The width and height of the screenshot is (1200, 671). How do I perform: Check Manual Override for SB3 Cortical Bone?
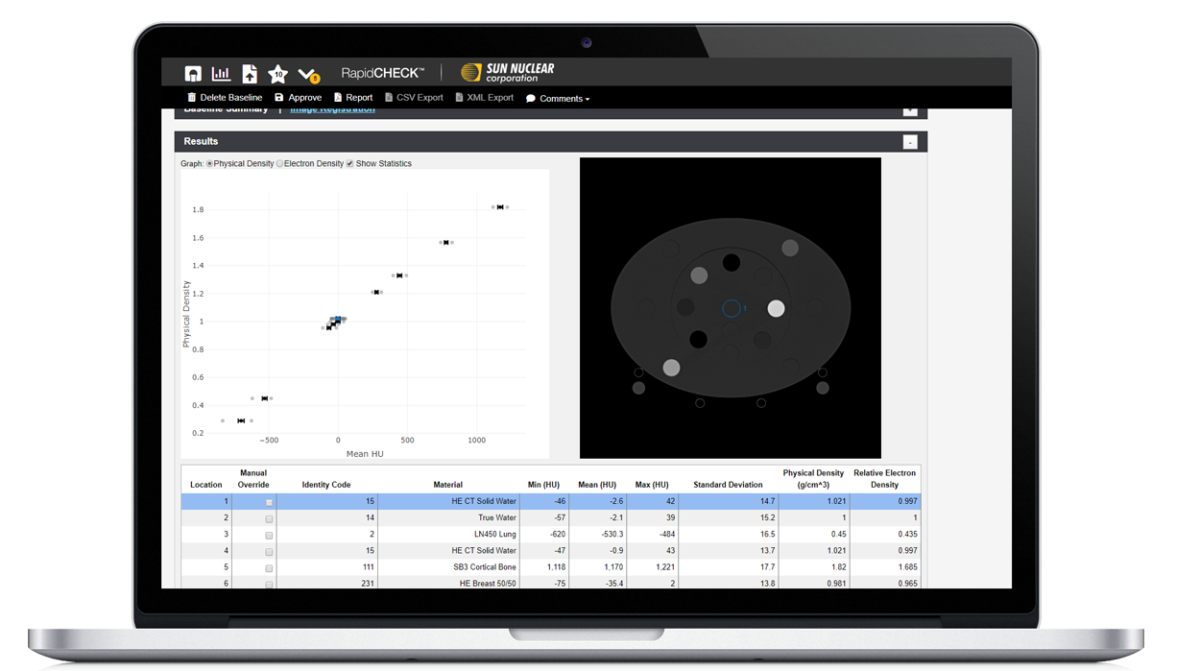268,568
